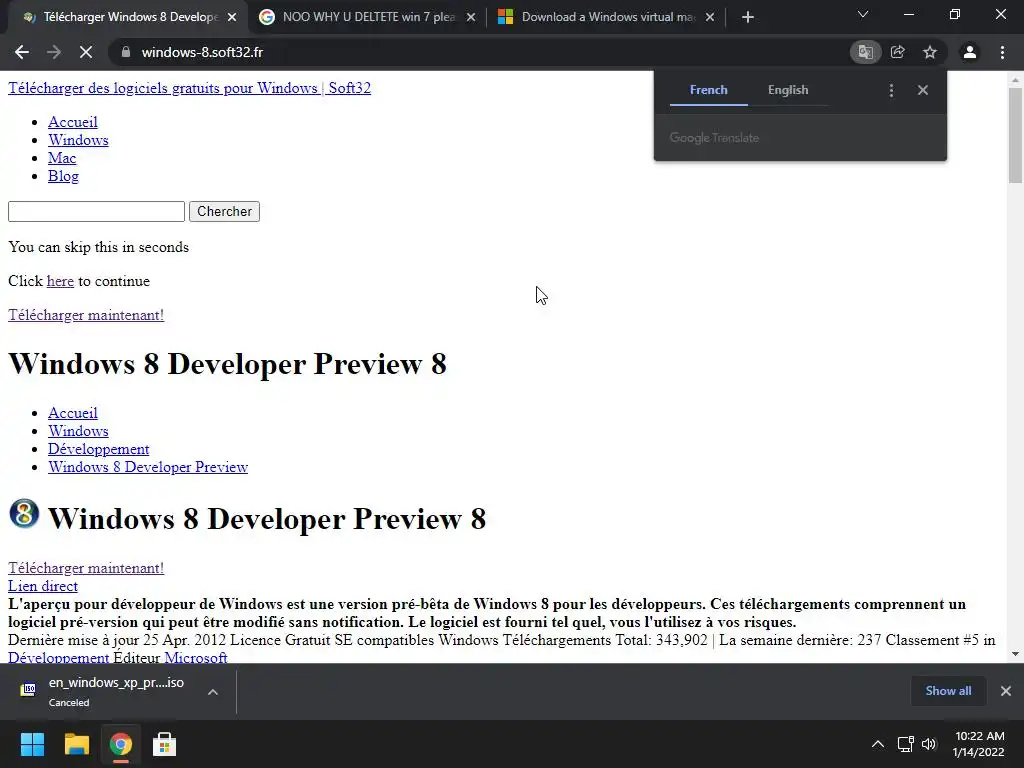This screenshot has width=1024, height=768.
Task: Open the Soft32 header link
Action: coord(189,88)
